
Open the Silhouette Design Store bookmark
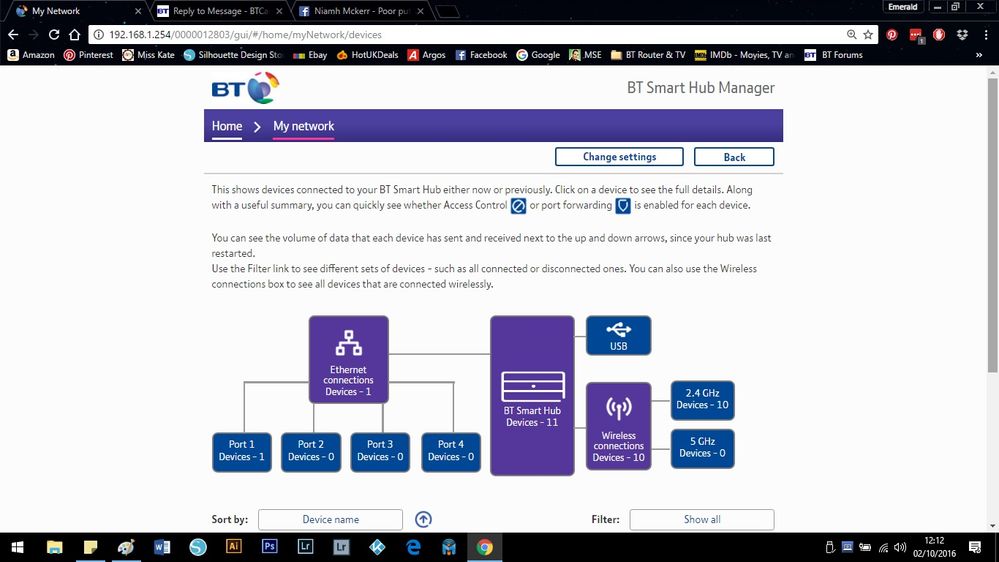point(233,55)
